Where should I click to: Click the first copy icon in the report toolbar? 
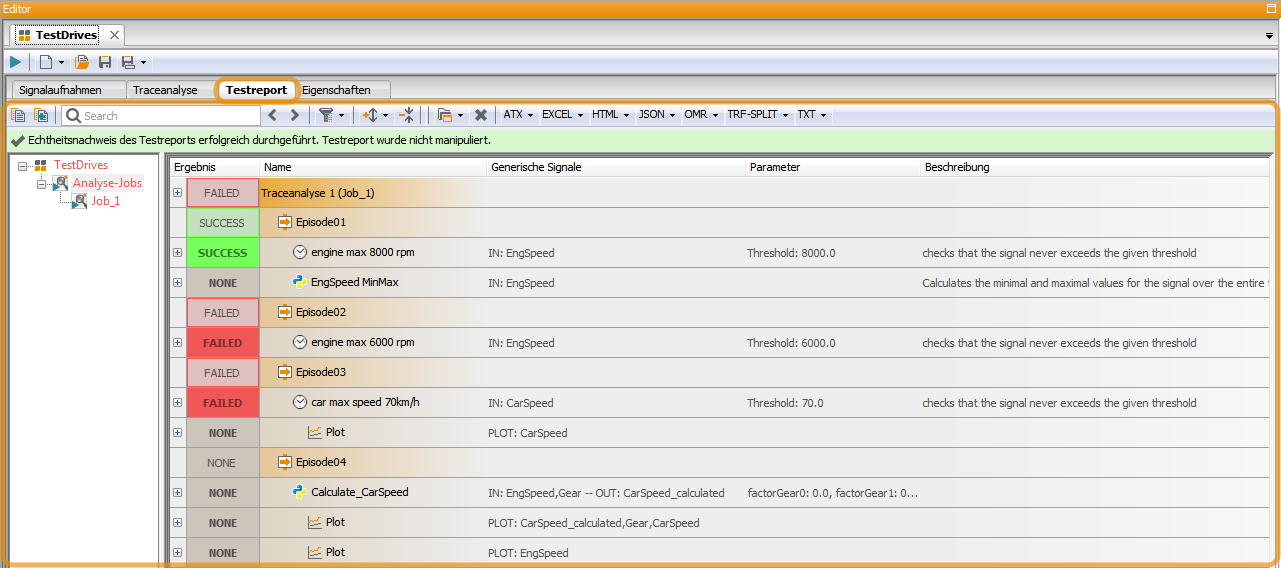pyautogui.click(x=18, y=115)
